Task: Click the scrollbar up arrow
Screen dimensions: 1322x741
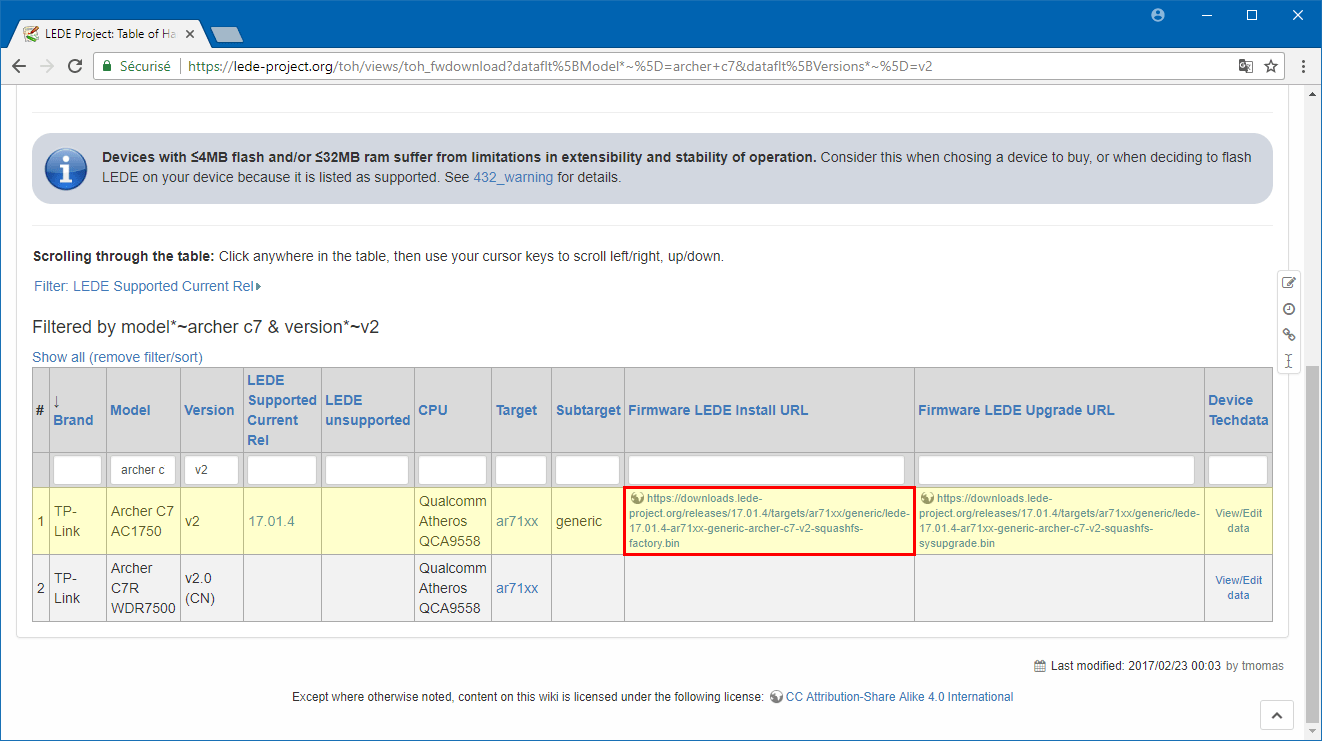Action: (1312, 94)
